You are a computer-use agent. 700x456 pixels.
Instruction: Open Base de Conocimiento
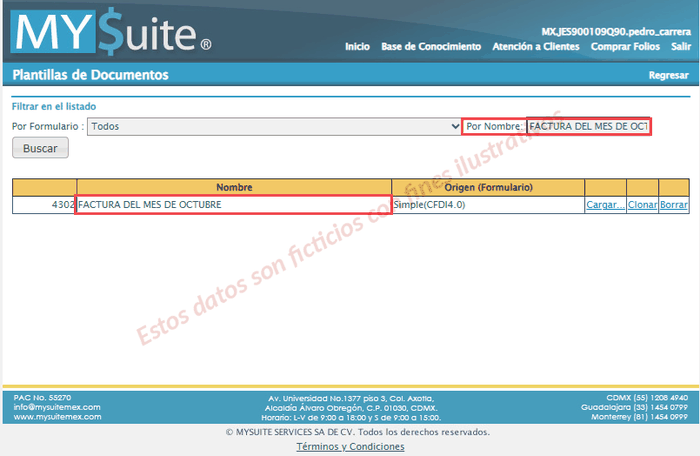(431, 46)
